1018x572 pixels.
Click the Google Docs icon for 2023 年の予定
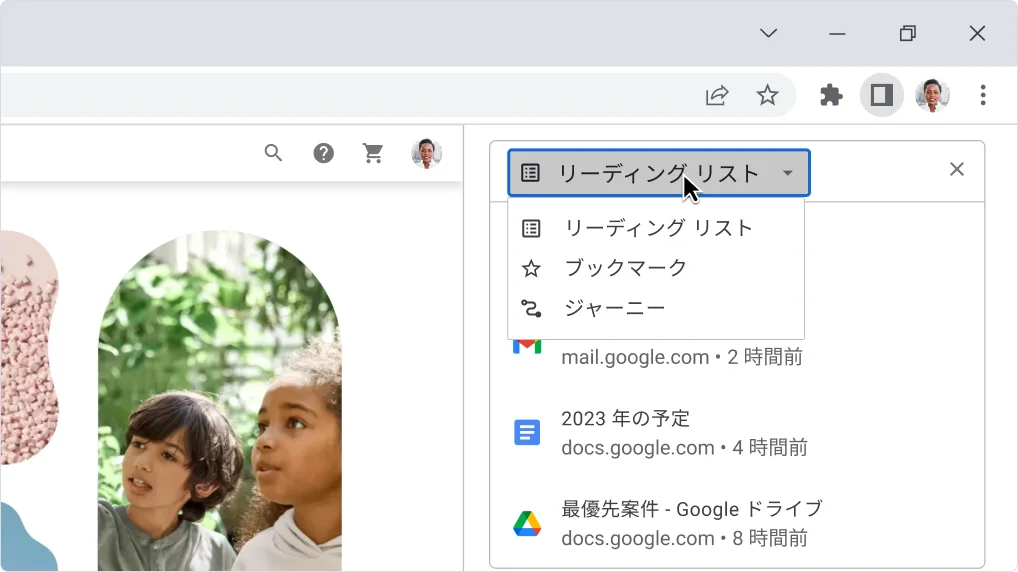point(527,432)
